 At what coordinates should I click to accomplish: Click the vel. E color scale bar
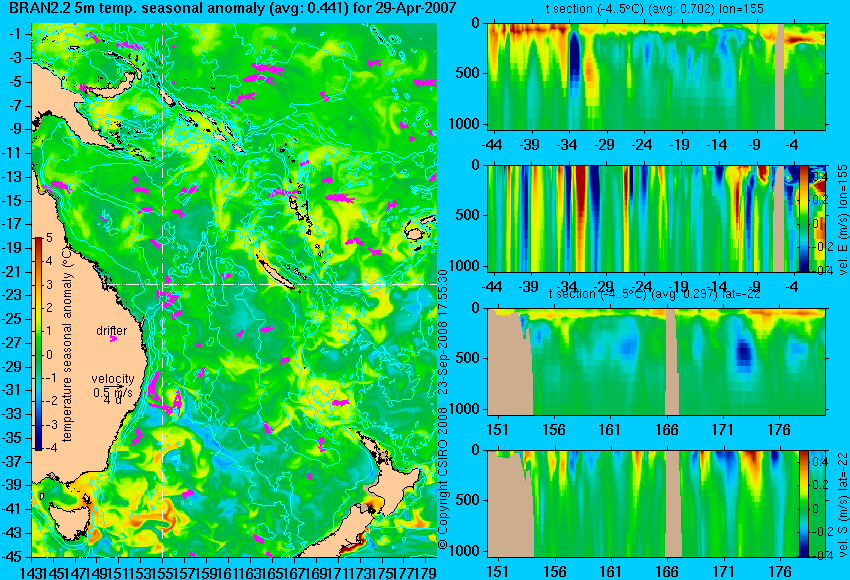(x=803, y=218)
